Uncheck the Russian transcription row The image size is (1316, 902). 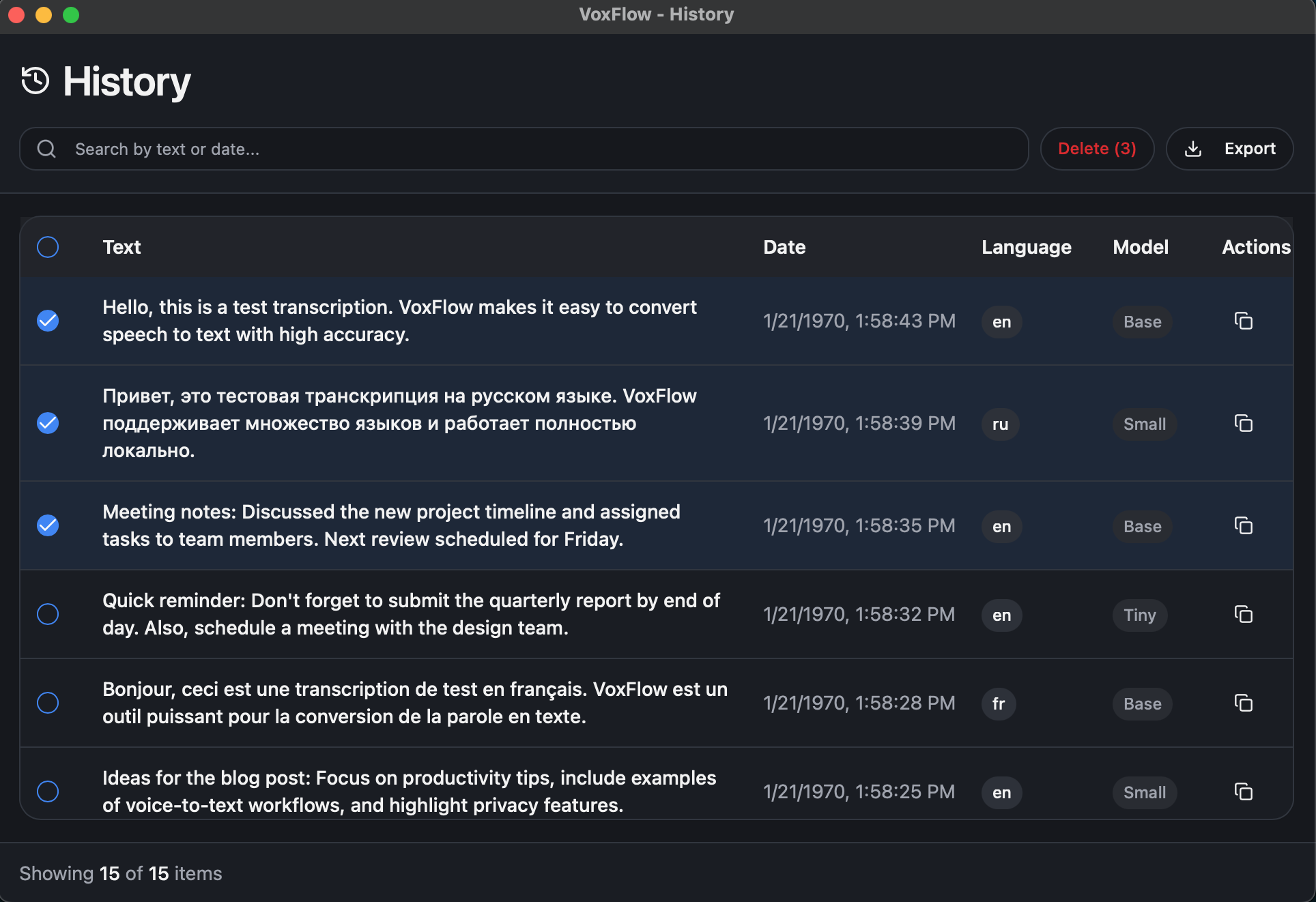click(x=48, y=423)
